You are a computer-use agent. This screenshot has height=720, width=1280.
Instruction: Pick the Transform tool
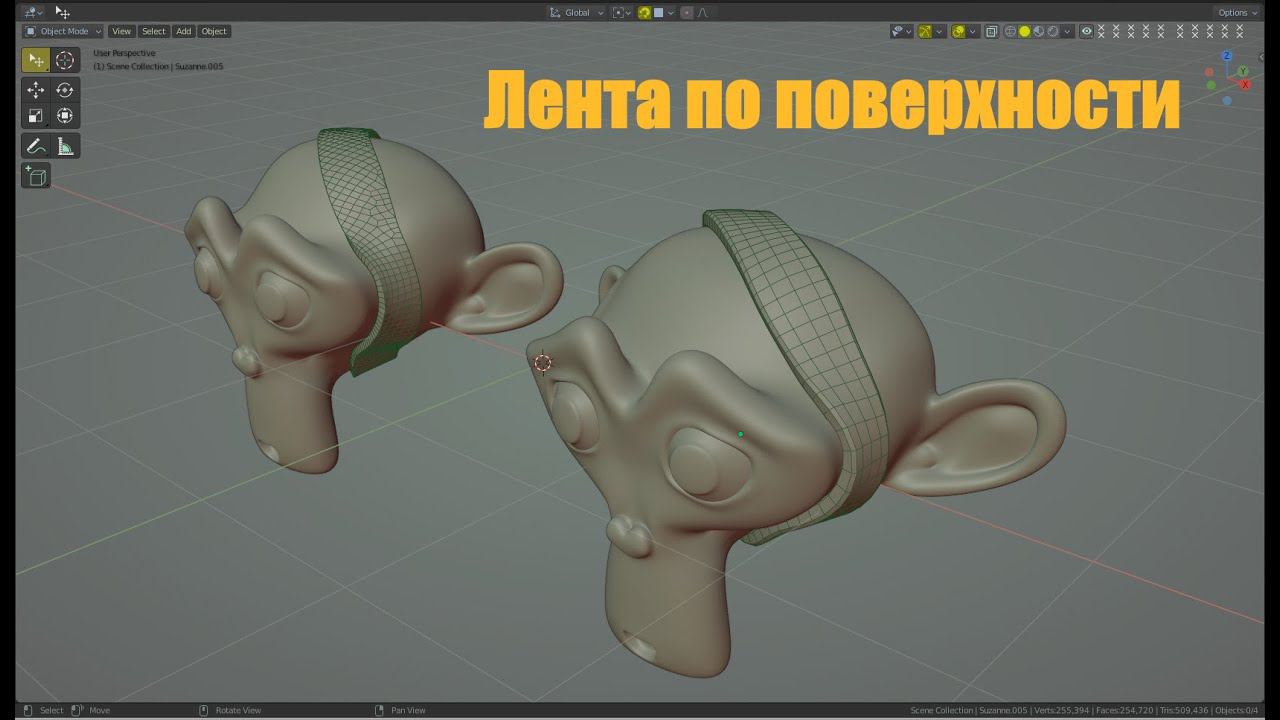pos(65,116)
